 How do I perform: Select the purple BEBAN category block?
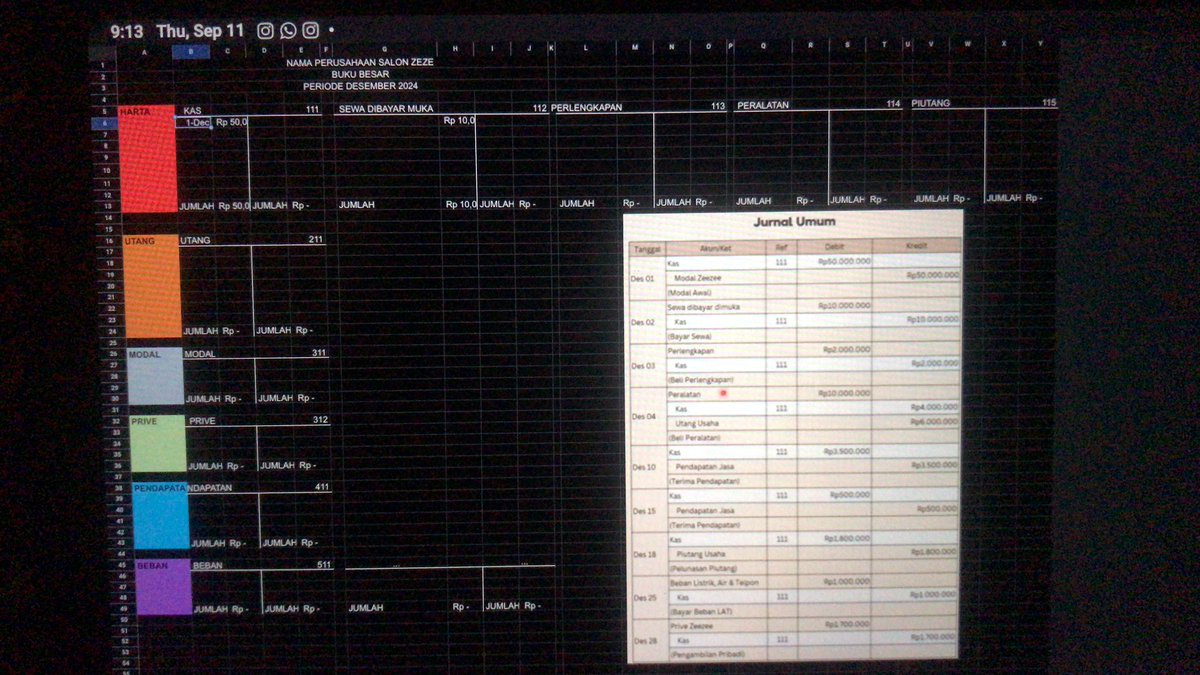[163, 588]
